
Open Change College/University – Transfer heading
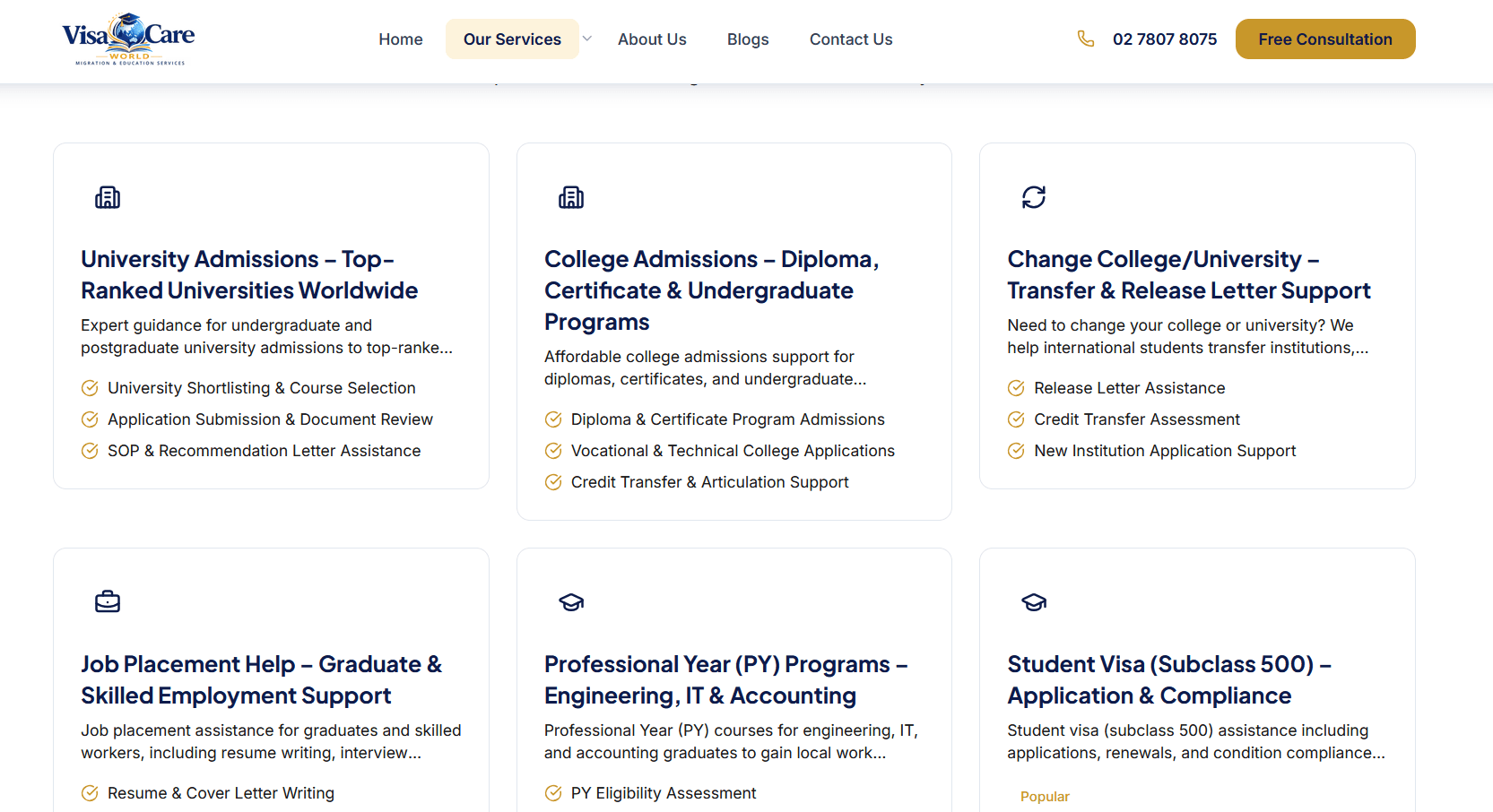pos(1189,275)
